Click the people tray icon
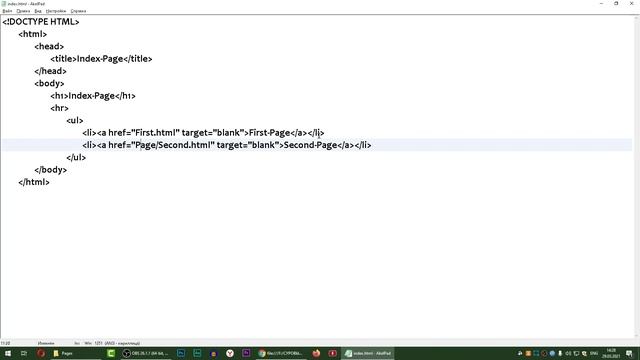 coord(520,353)
